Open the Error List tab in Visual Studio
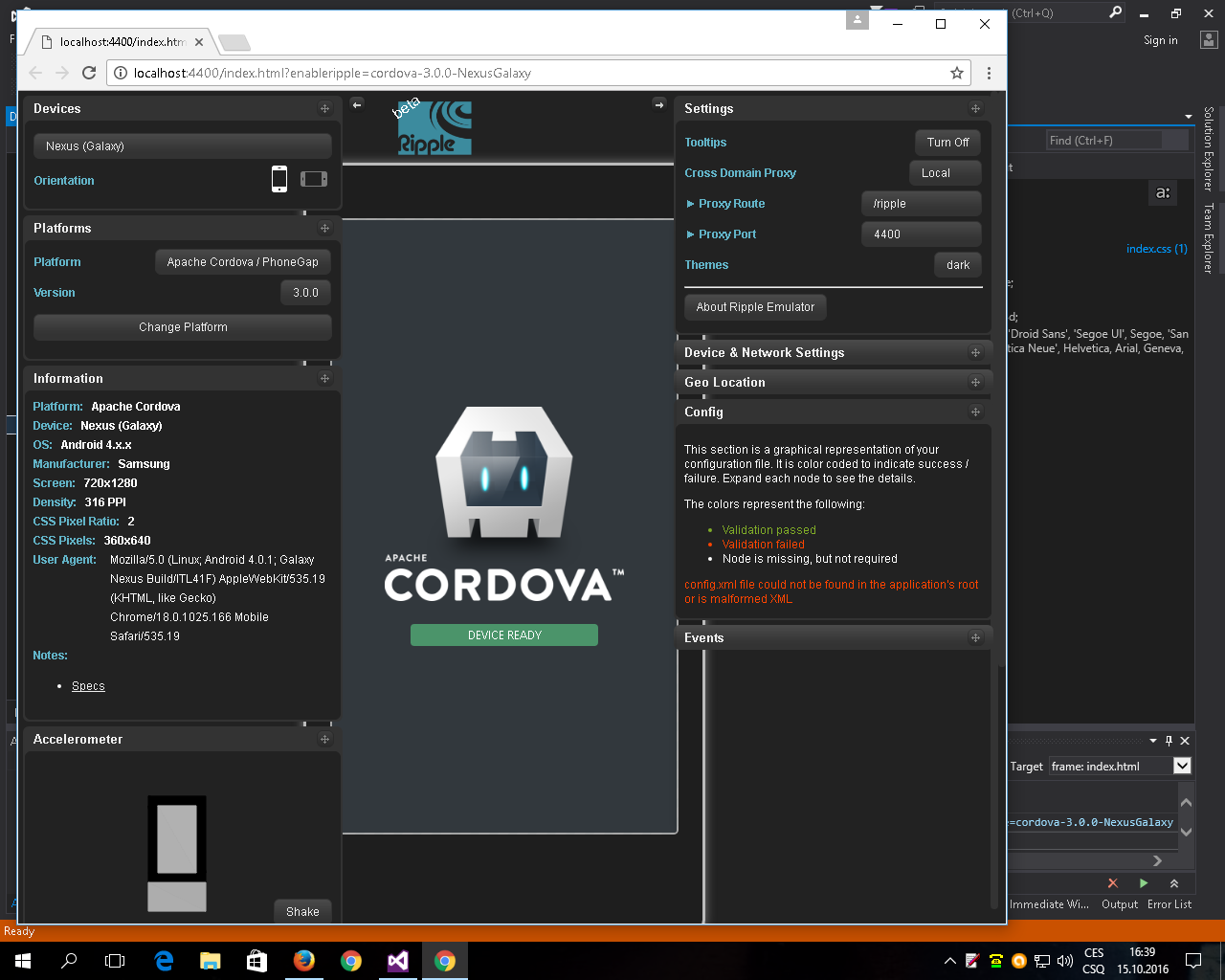This screenshot has width=1225, height=980. (x=1169, y=904)
